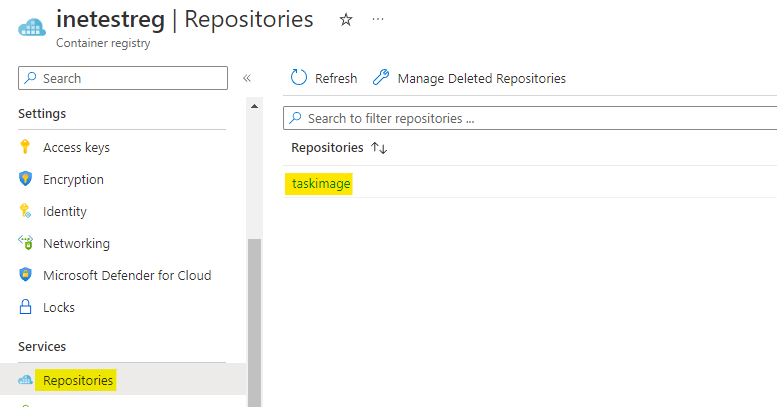The width and height of the screenshot is (777, 407).
Task: Click the Encryption shield icon
Action: point(26,179)
